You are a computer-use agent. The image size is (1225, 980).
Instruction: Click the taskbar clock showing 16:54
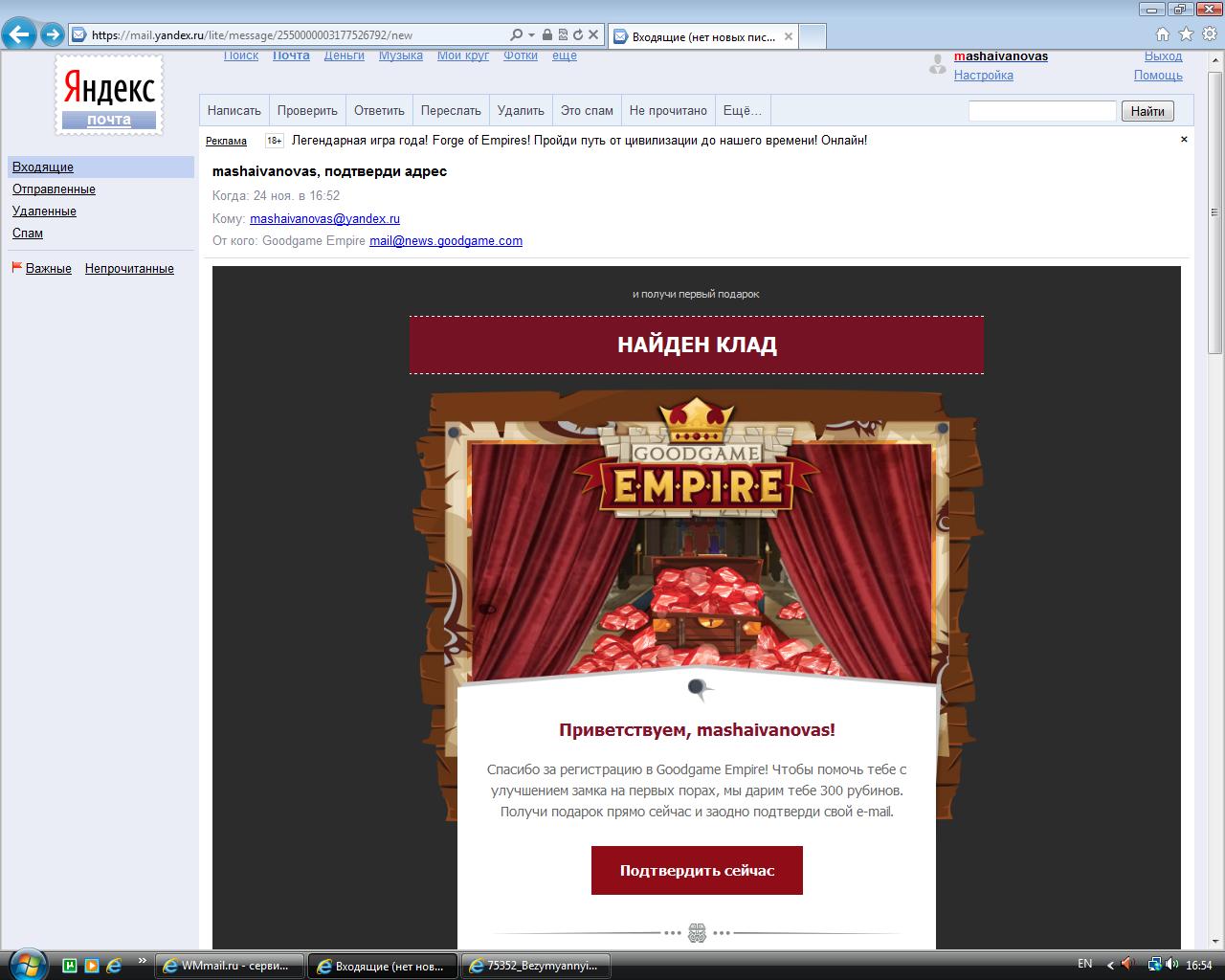click(x=1199, y=965)
